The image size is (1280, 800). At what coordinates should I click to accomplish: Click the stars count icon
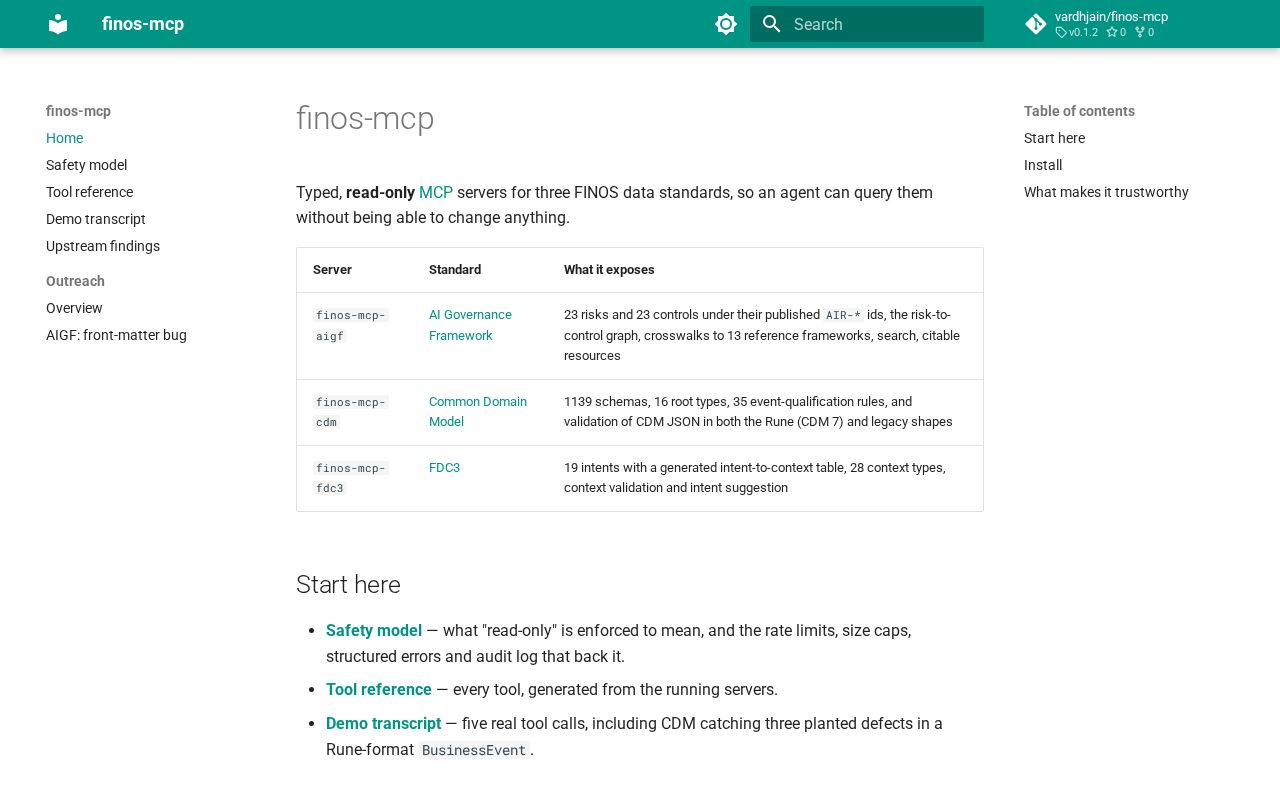point(1111,32)
